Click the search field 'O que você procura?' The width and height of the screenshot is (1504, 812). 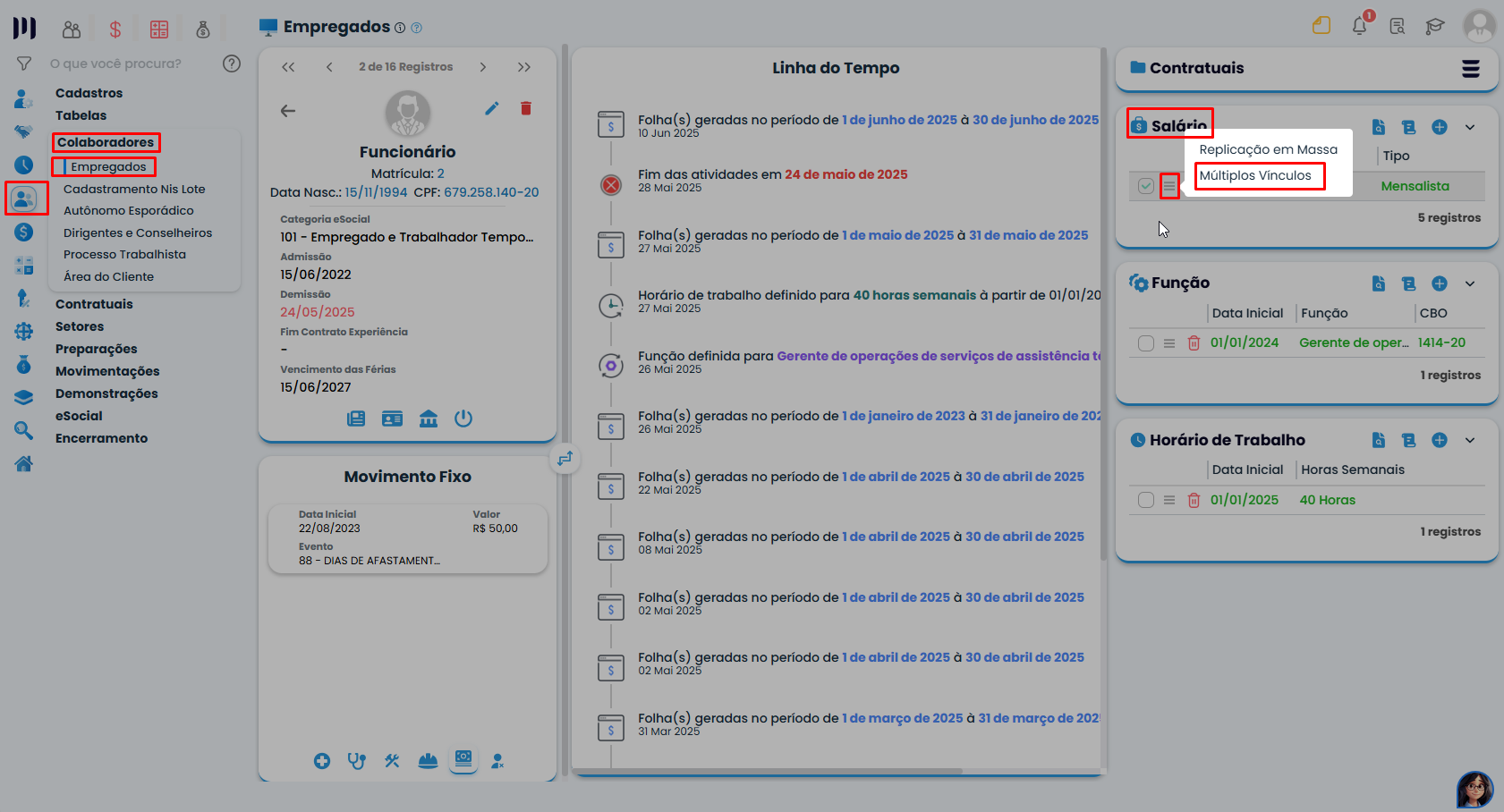[x=116, y=63]
